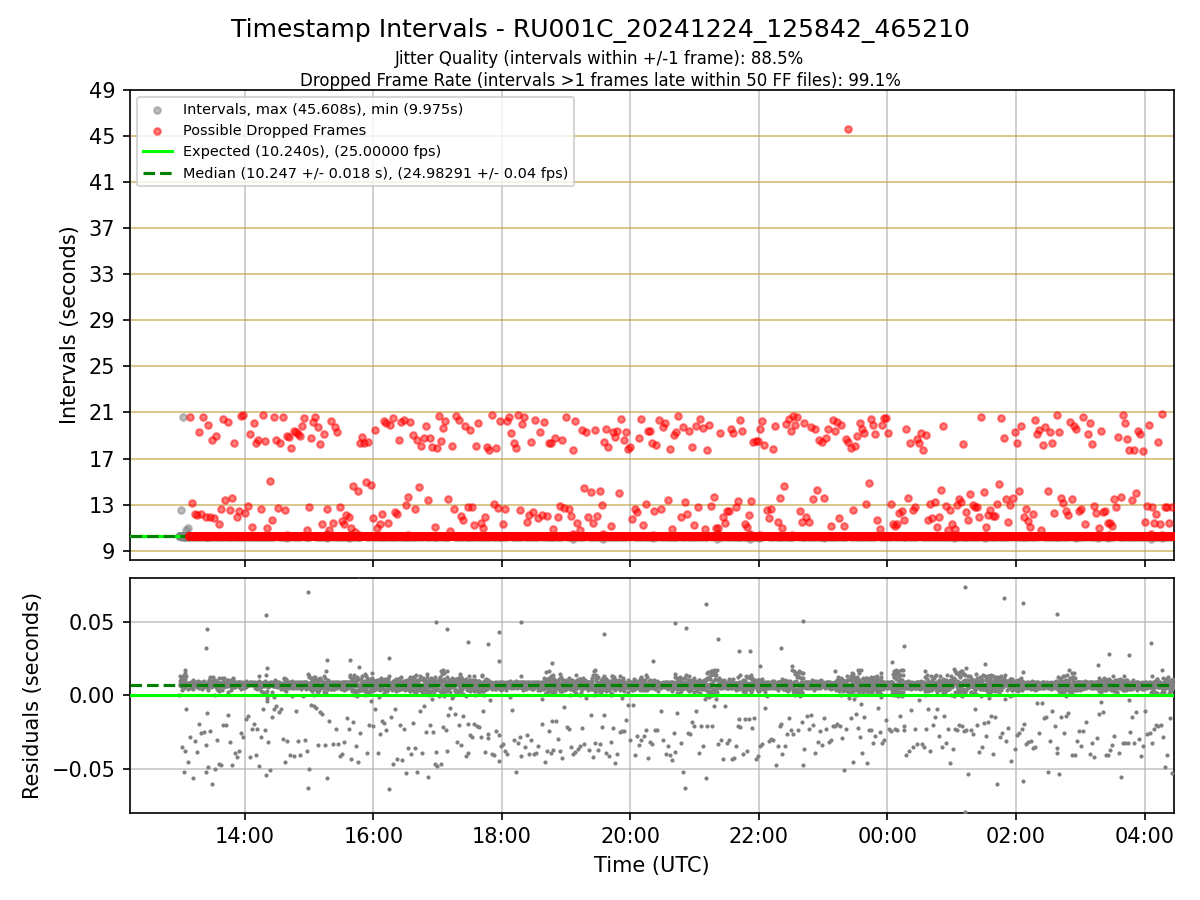1200x900 pixels.
Task: Click the 18:00 x-axis tick label
Action: [501, 834]
